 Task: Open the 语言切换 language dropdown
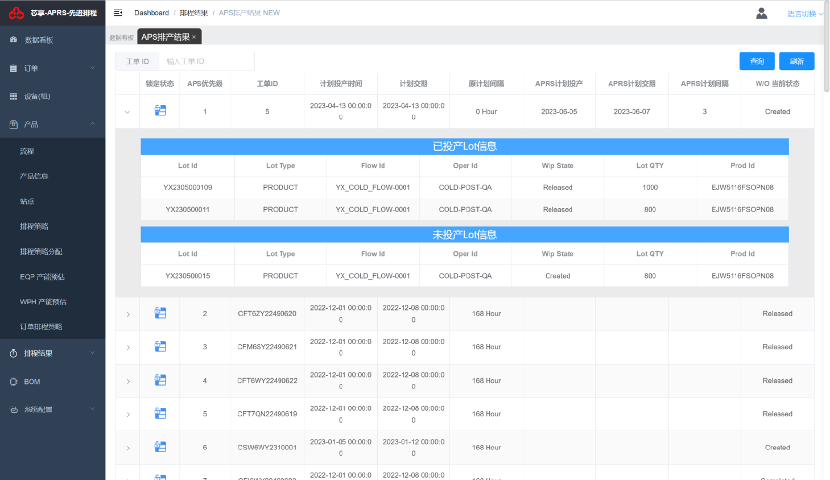pyautogui.click(x=805, y=14)
